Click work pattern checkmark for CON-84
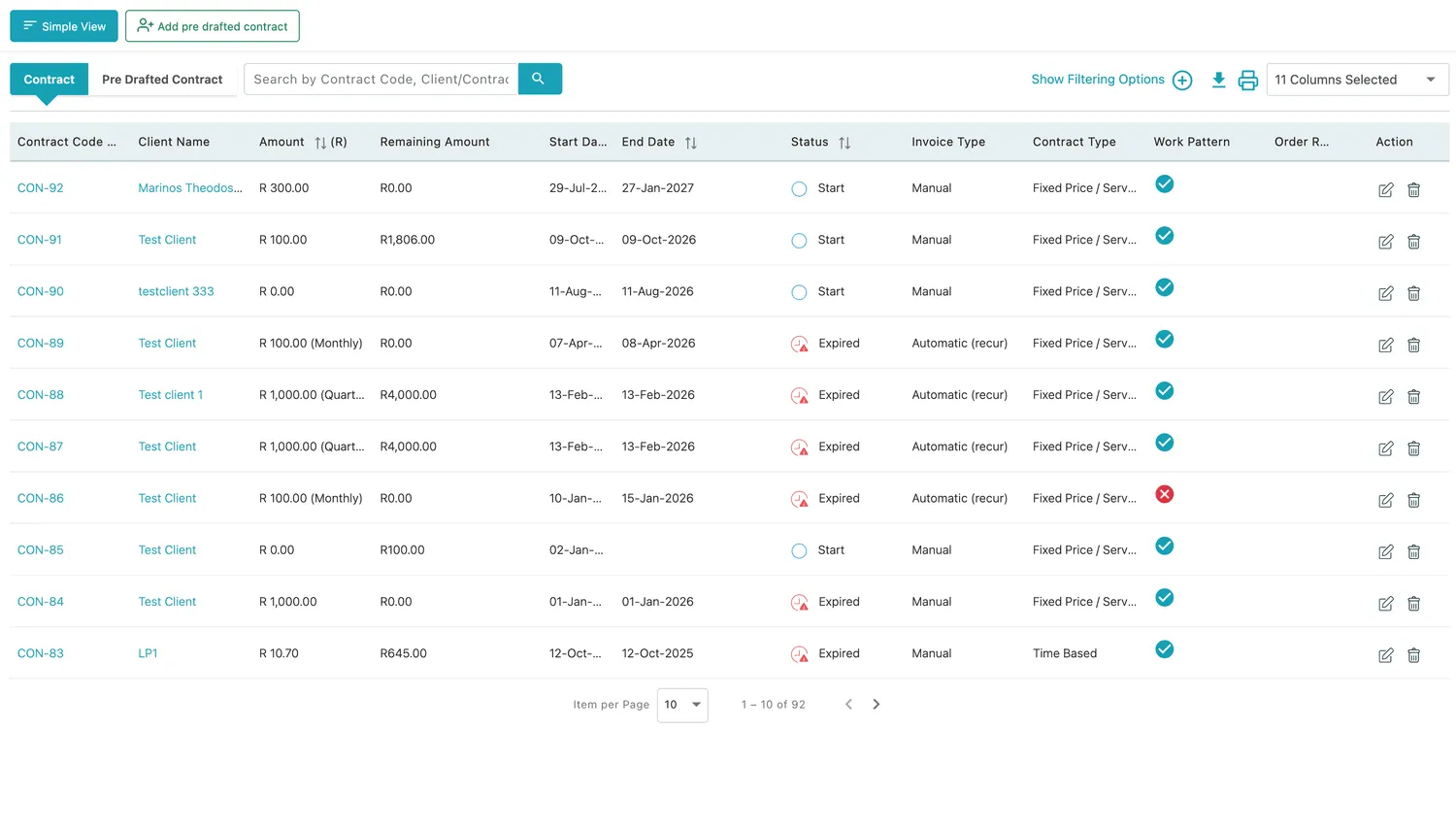The image size is (1456, 828). click(1165, 597)
